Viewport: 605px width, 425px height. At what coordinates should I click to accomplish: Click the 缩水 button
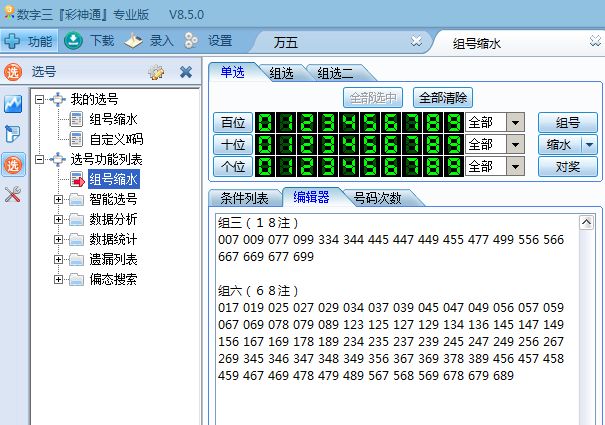pos(559,145)
